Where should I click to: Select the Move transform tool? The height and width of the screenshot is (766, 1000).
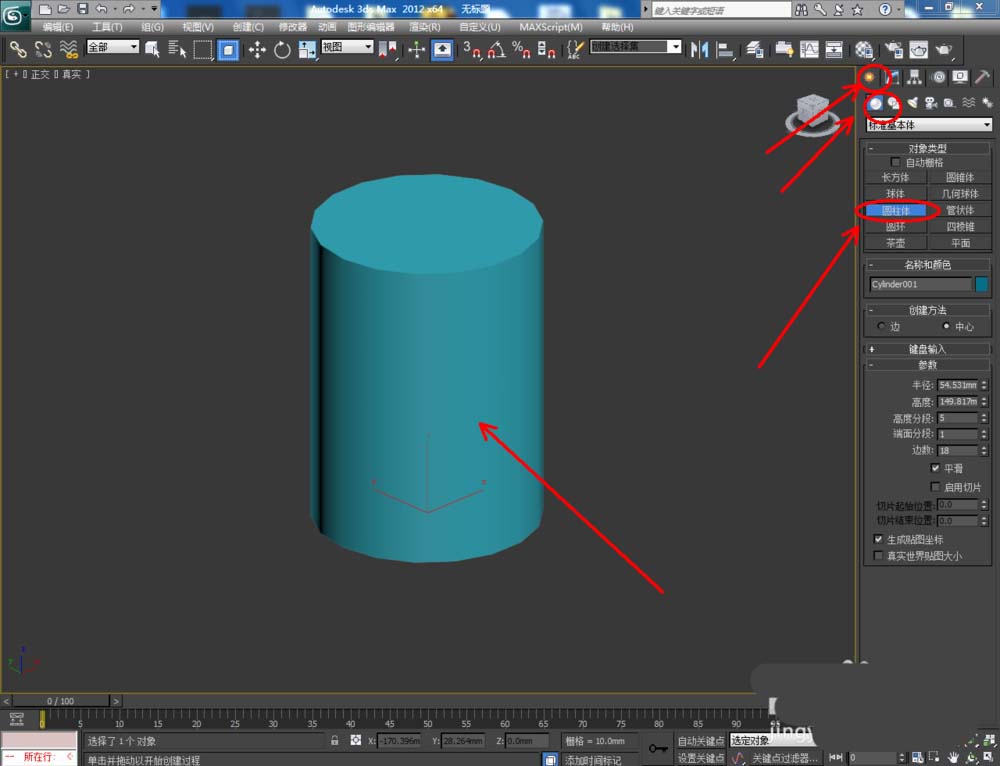(x=257, y=49)
